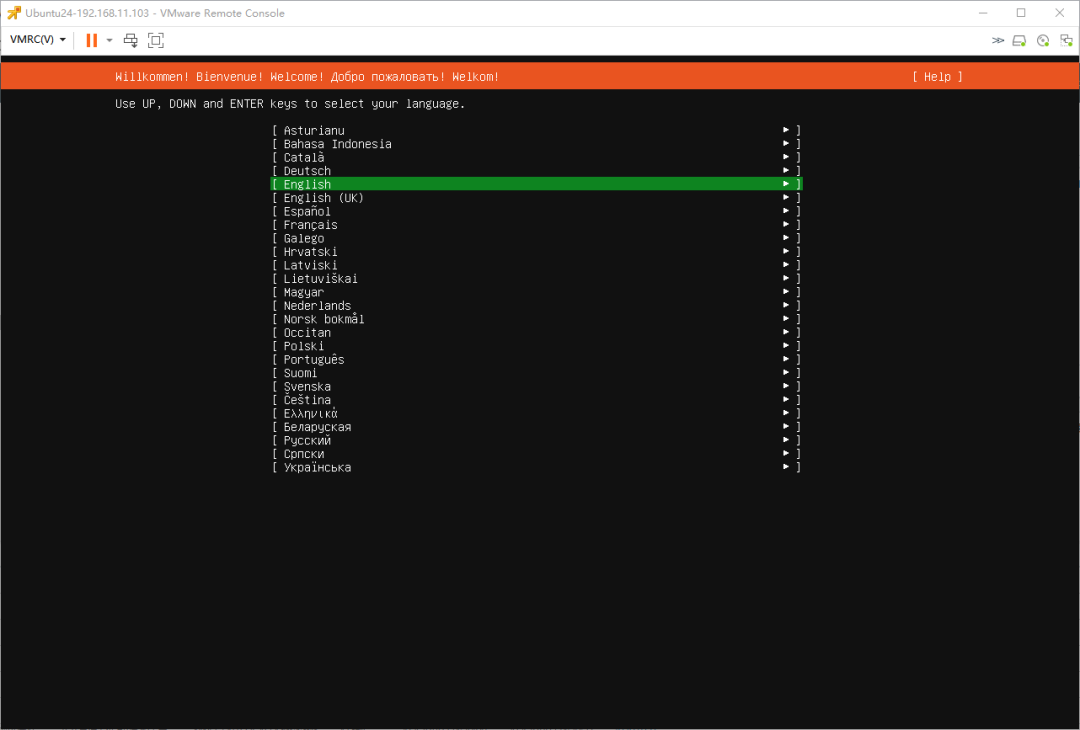Choose Беларуская language
Image resolution: width=1080 pixels, height=730 pixels.
pyautogui.click(x=537, y=427)
